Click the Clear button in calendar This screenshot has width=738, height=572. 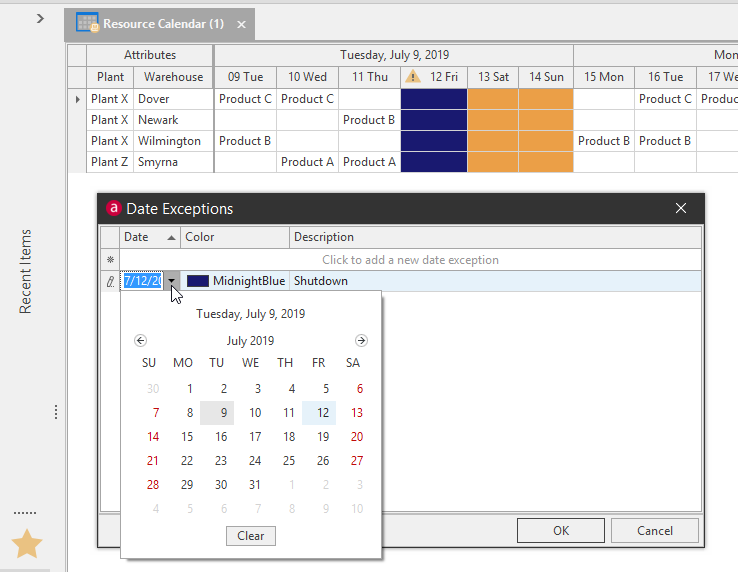(251, 536)
